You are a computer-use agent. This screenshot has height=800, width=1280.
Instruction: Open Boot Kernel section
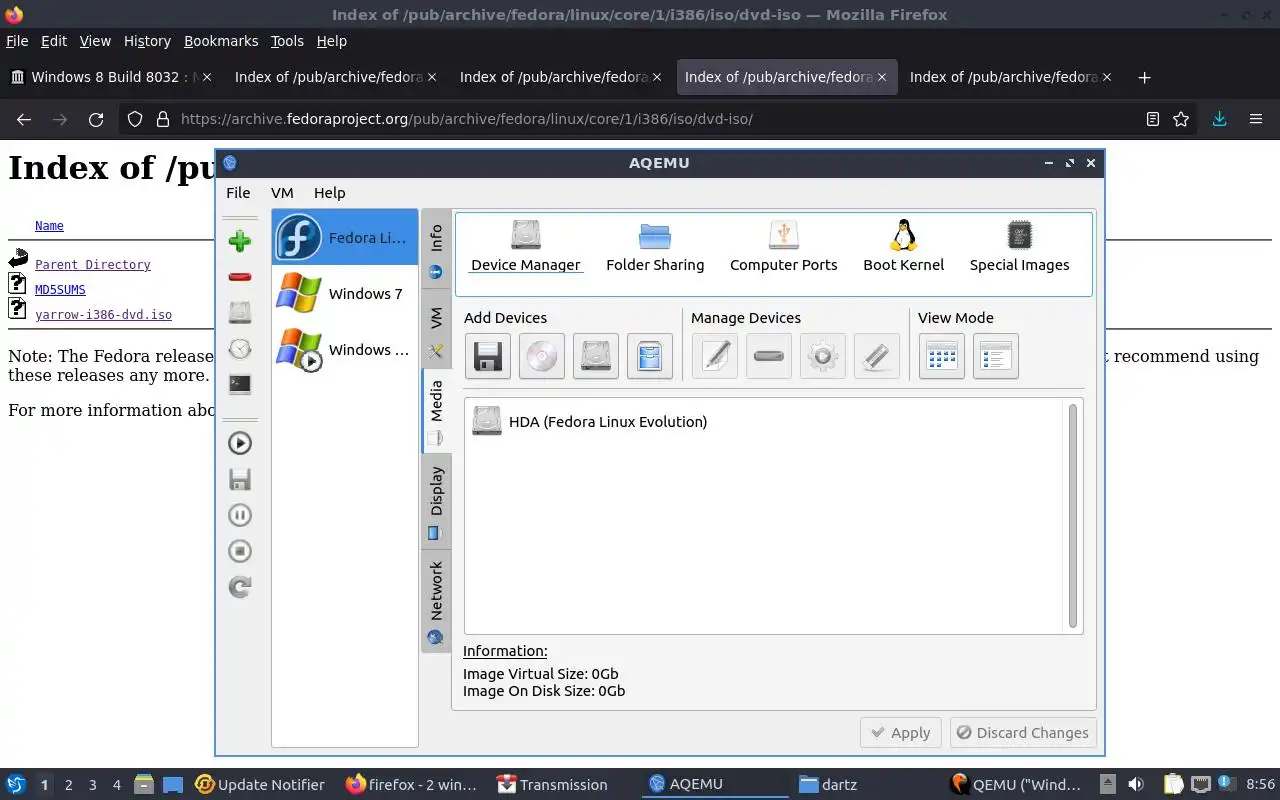tap(904, 247)
